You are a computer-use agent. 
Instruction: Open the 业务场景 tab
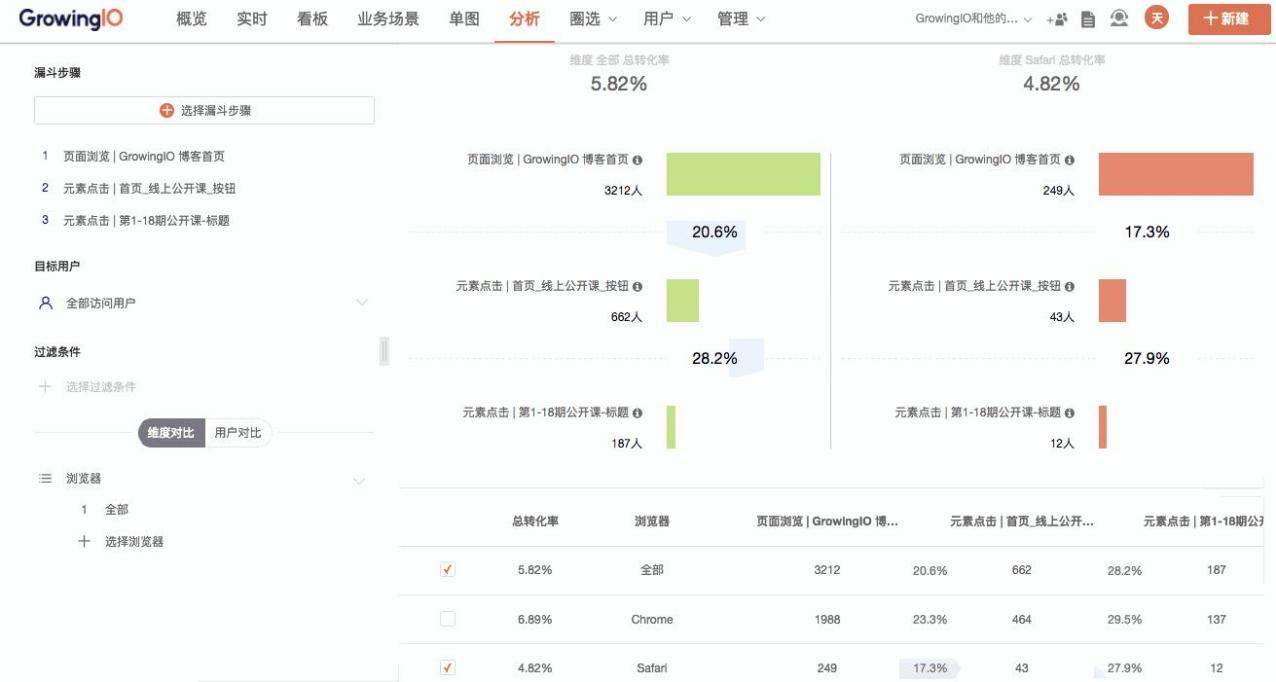click(x=388, y=19)
